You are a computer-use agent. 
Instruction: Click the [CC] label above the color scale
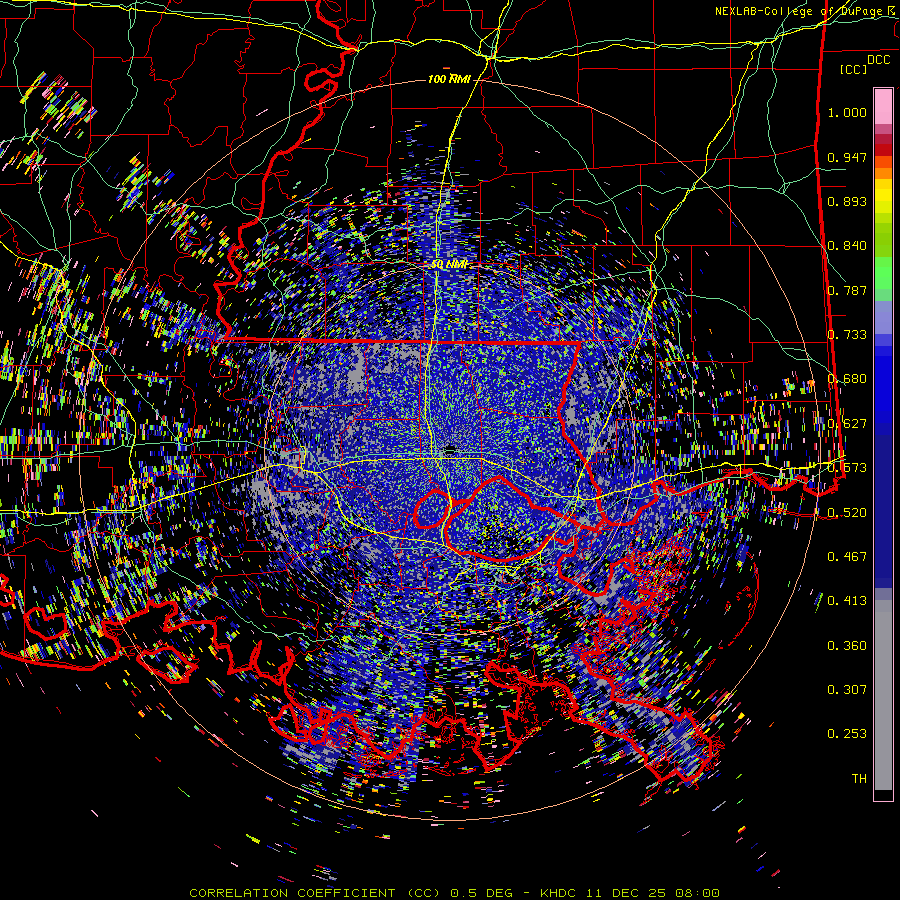pyautogui.click(x=854, y=69)
